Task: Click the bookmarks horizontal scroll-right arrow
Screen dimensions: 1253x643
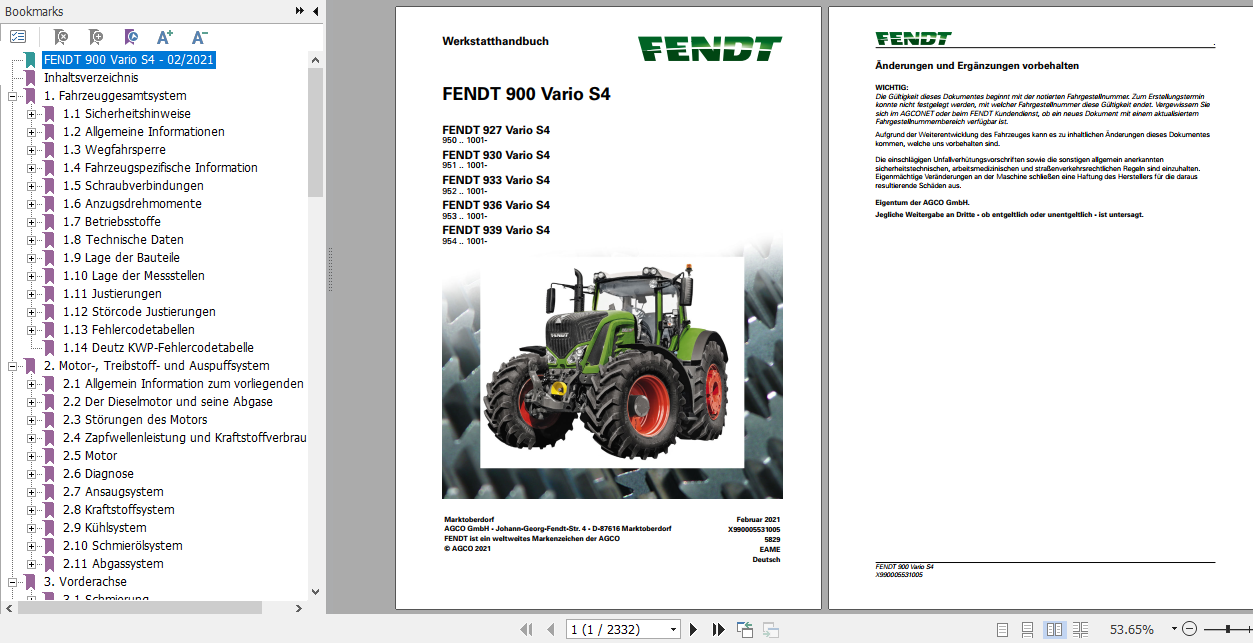Action: [300, 607]
